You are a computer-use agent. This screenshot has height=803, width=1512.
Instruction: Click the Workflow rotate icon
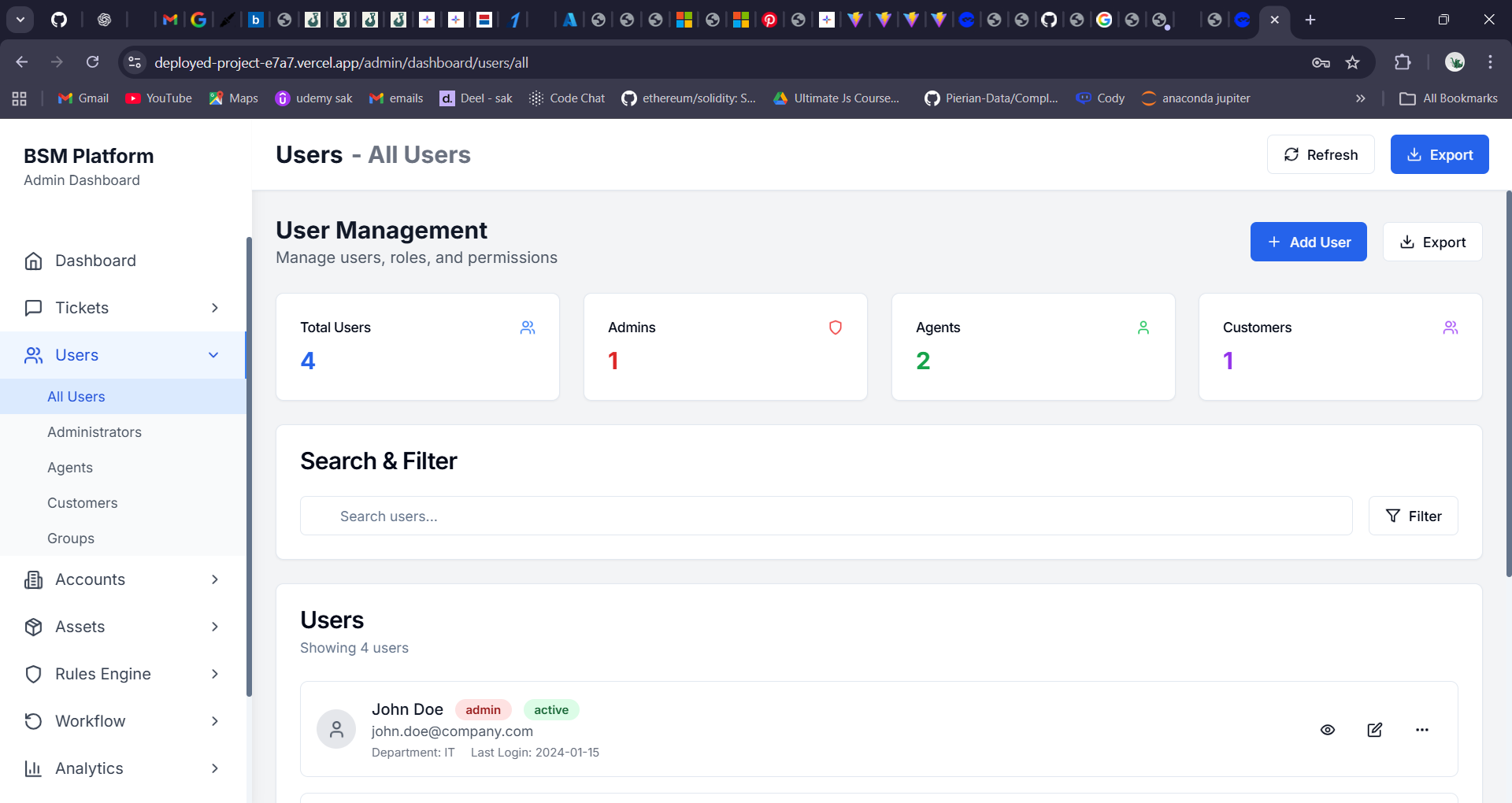[x=33, y=721]
